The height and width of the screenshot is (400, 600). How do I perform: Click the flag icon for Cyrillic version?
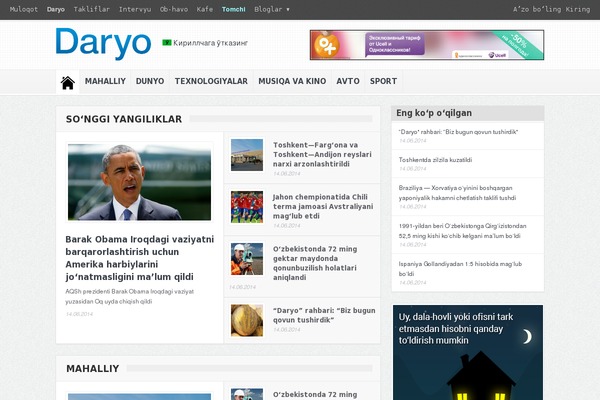pos(167,43)
